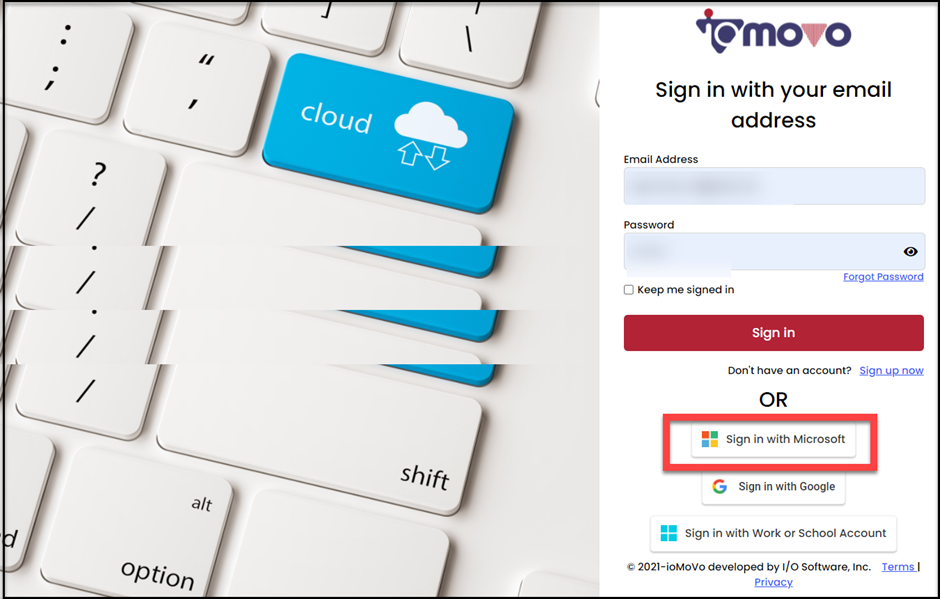Choose Sign in with Microsoft
The image size is (940, 599).
tap(773, 440)
